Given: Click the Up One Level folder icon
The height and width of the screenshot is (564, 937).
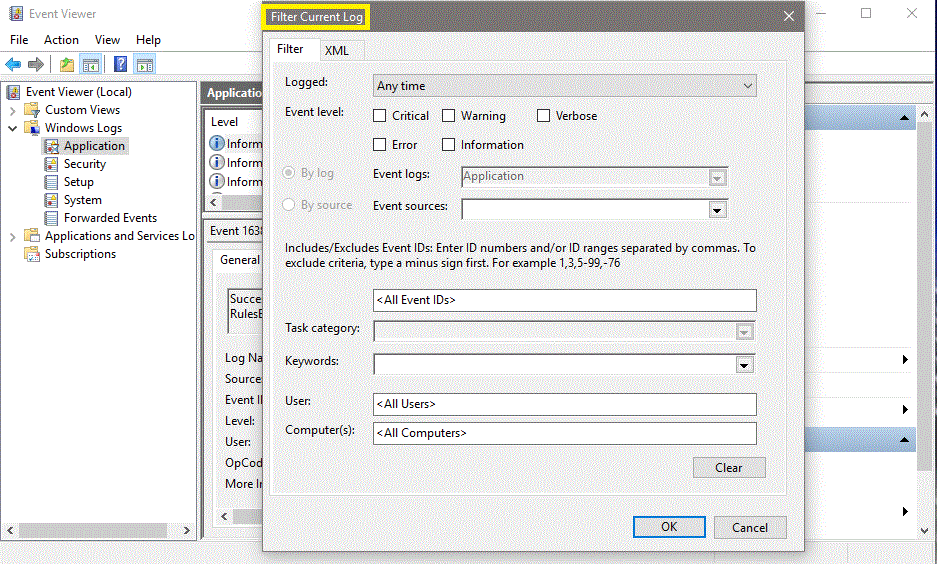Looking at the screenshot, I should [67, 65].
